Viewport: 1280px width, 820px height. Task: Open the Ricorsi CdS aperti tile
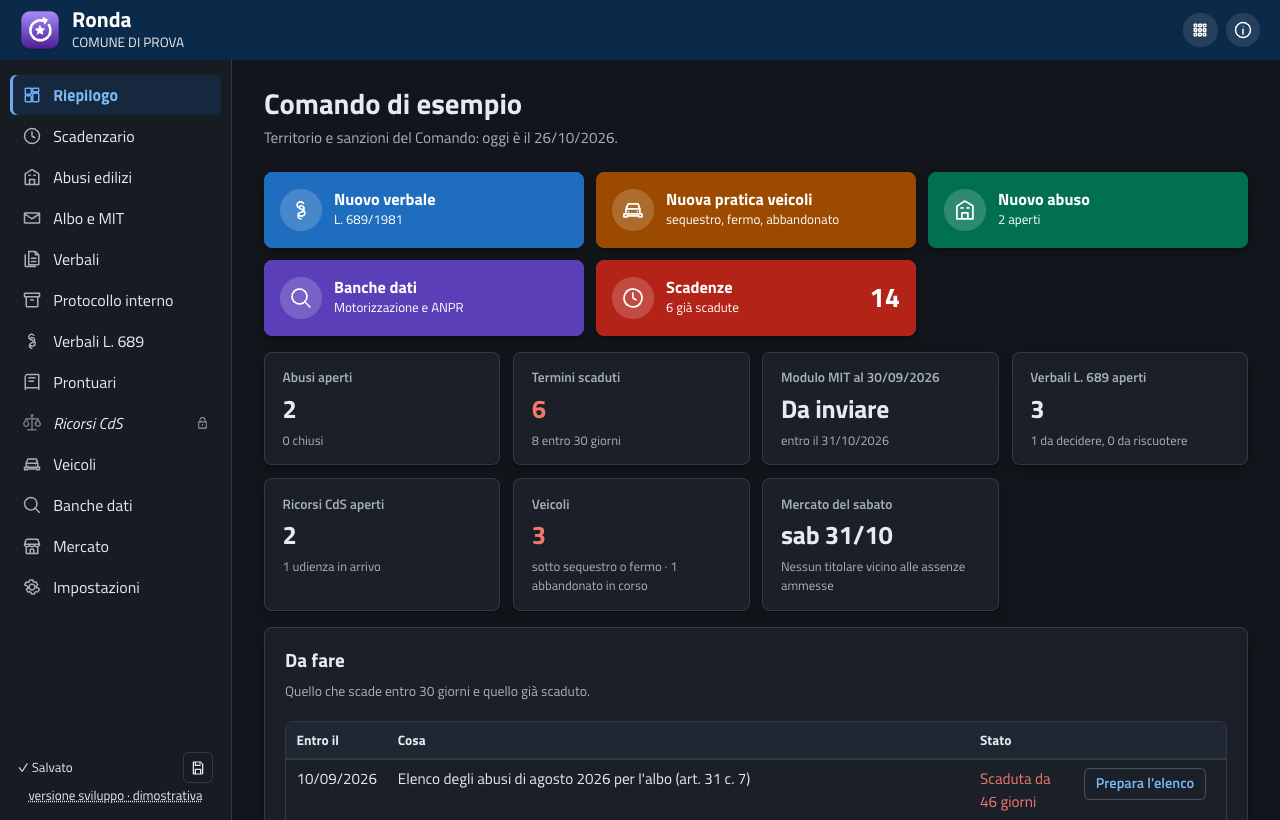coord(382,544)
